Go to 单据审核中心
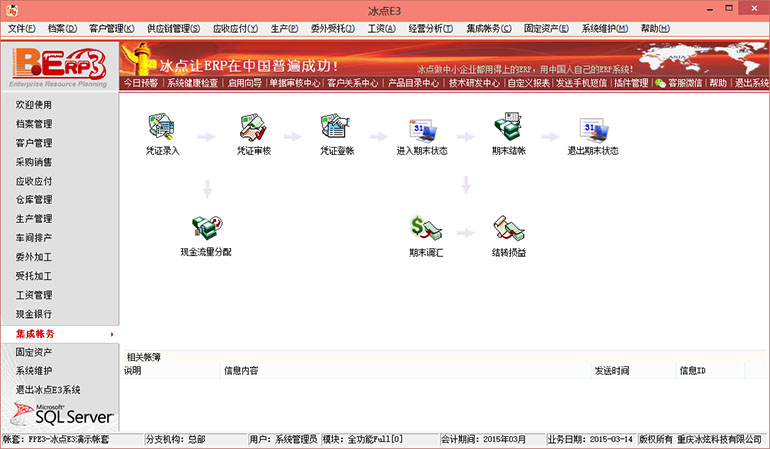Viewport: 770px width, 449px height. point(295,83)
